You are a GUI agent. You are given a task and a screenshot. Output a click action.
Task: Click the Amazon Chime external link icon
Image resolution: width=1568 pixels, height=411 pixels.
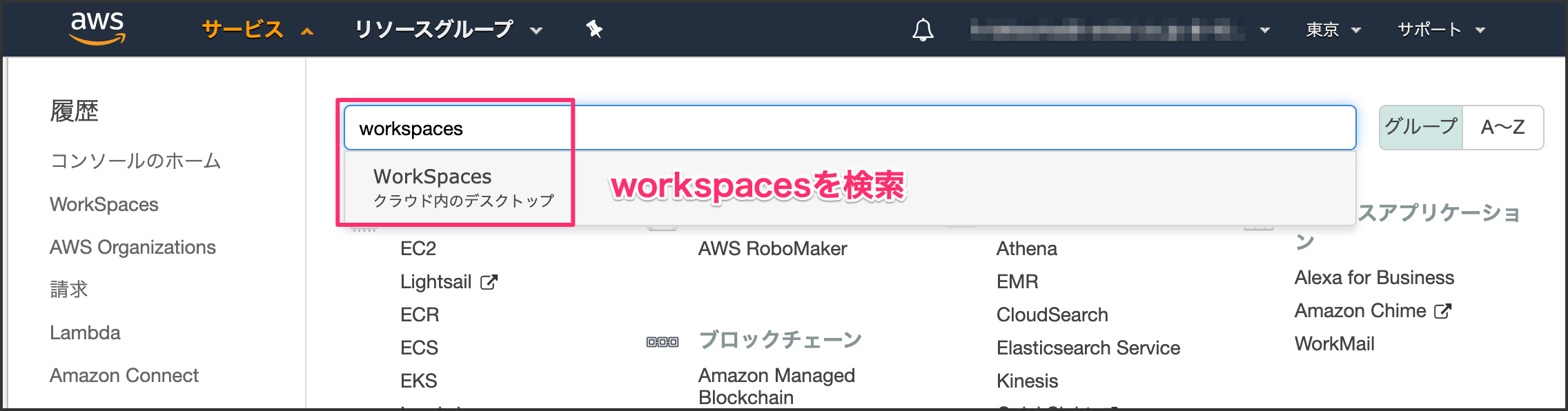[x=1442, y=311]
